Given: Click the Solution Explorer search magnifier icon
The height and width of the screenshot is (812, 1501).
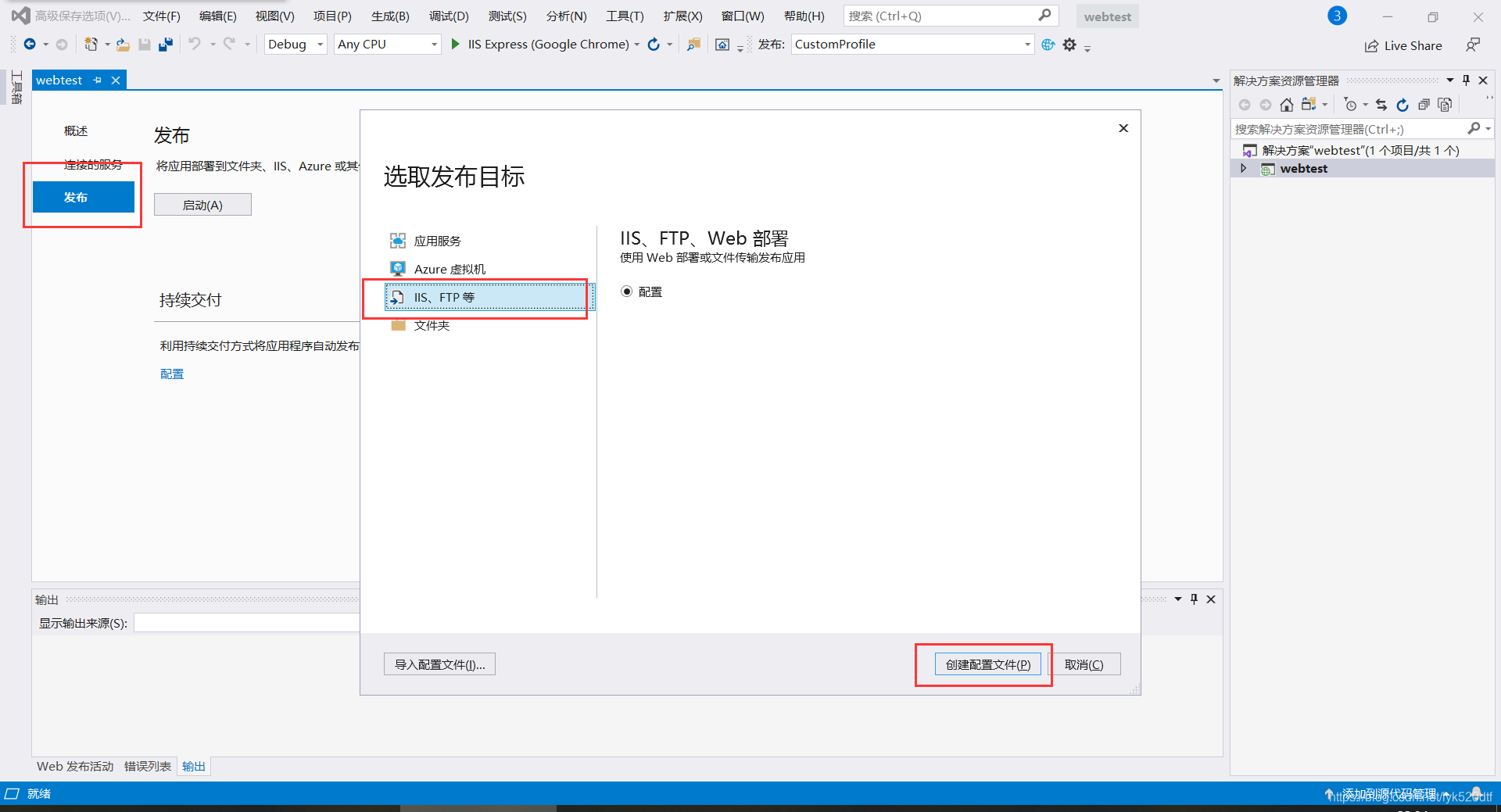Looking at the screenshot, I should (1474, 128).
